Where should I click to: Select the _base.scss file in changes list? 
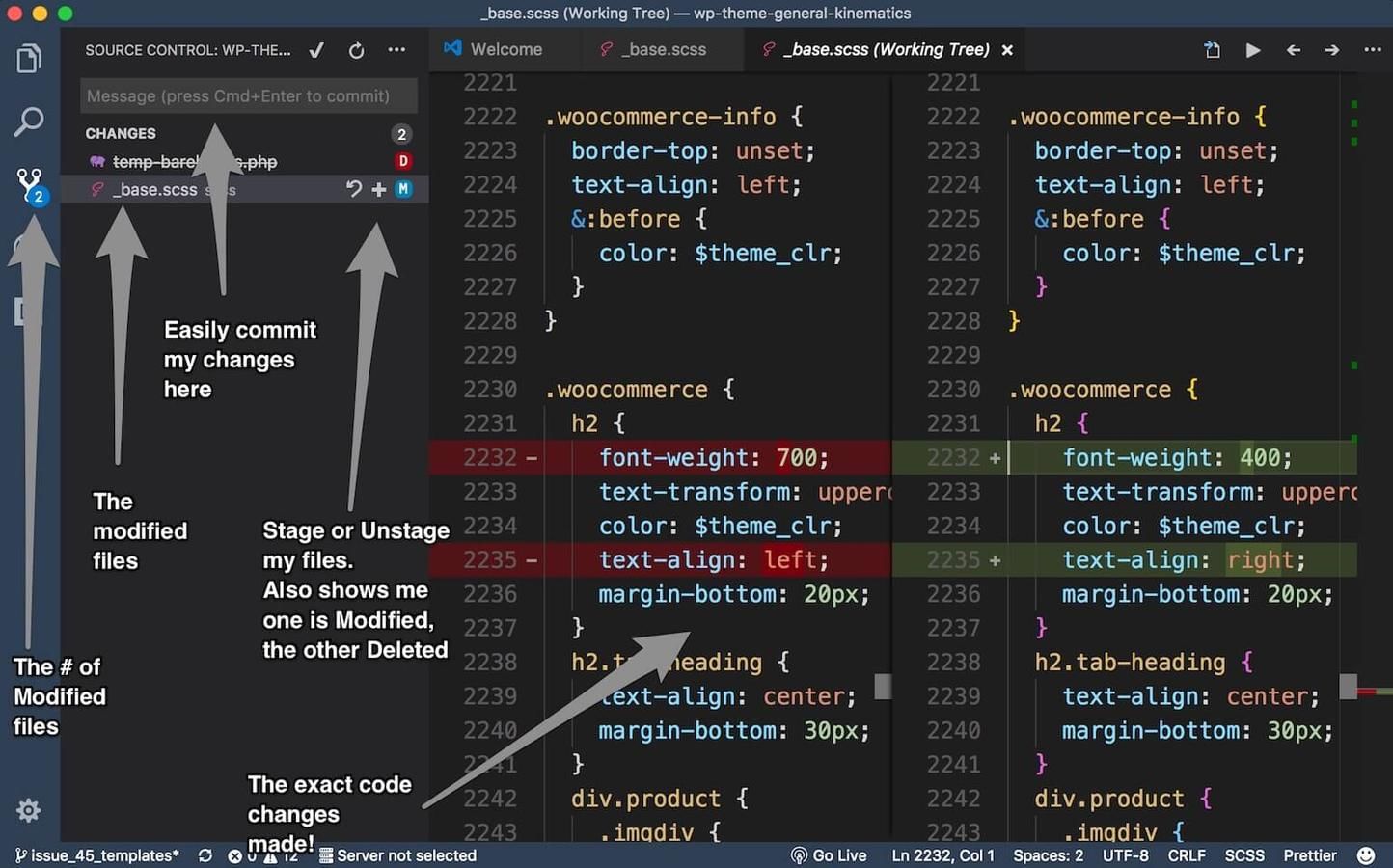tap(244, 189)
